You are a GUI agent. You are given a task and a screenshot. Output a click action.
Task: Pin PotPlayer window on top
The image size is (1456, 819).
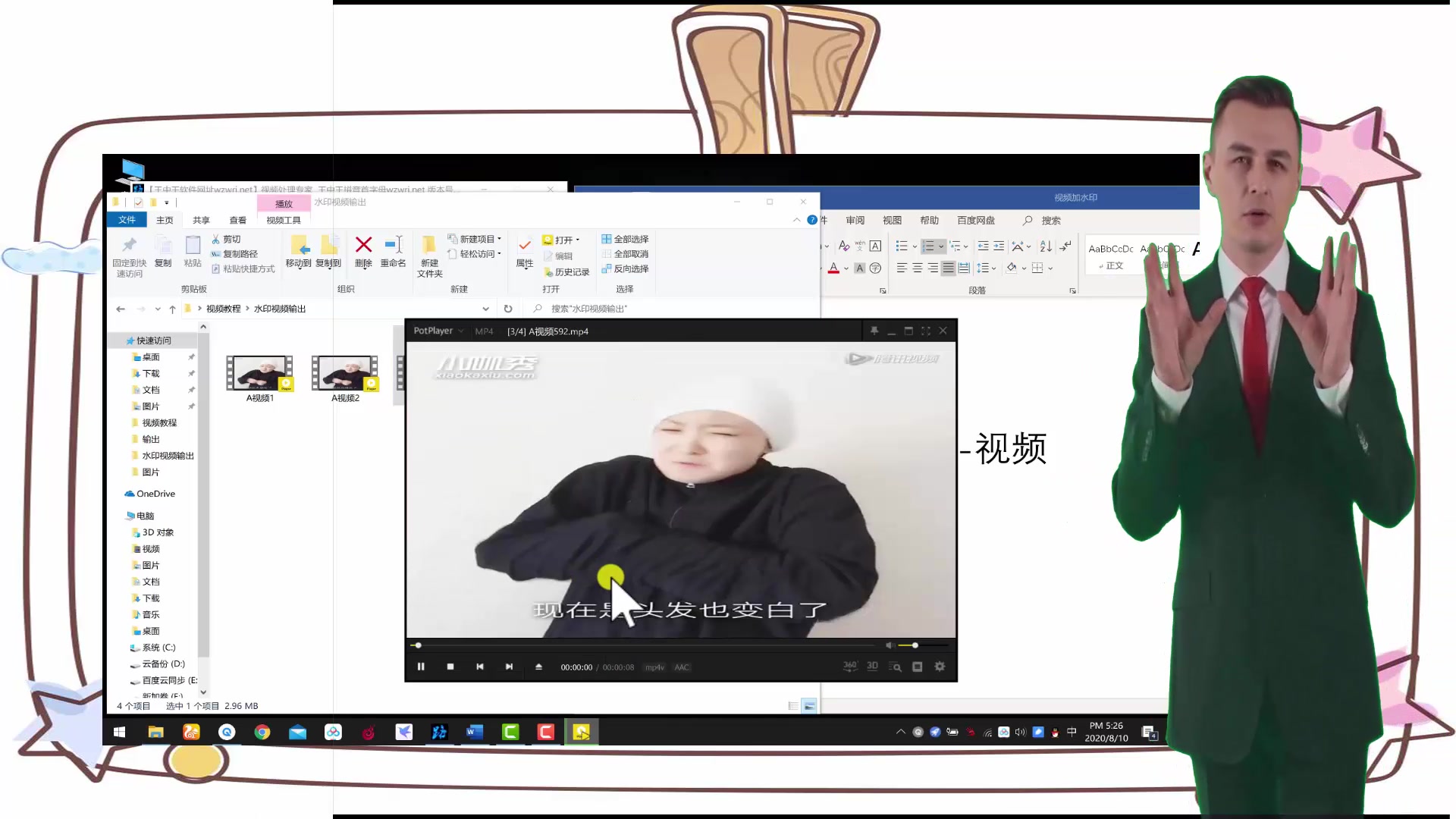874,331
